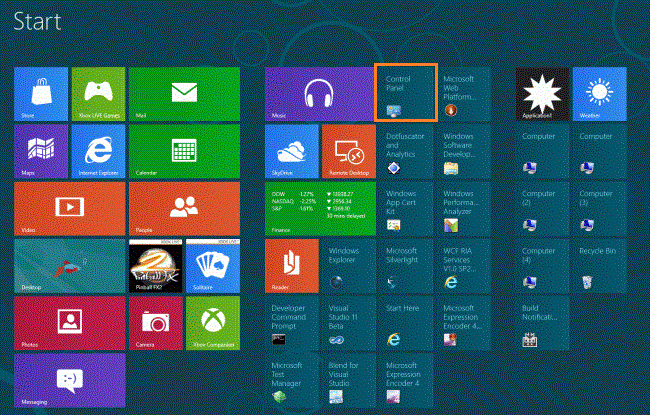Open the Computer (3) tile
This screenshot has height=415, width=650.
click(x=599, y=209)
